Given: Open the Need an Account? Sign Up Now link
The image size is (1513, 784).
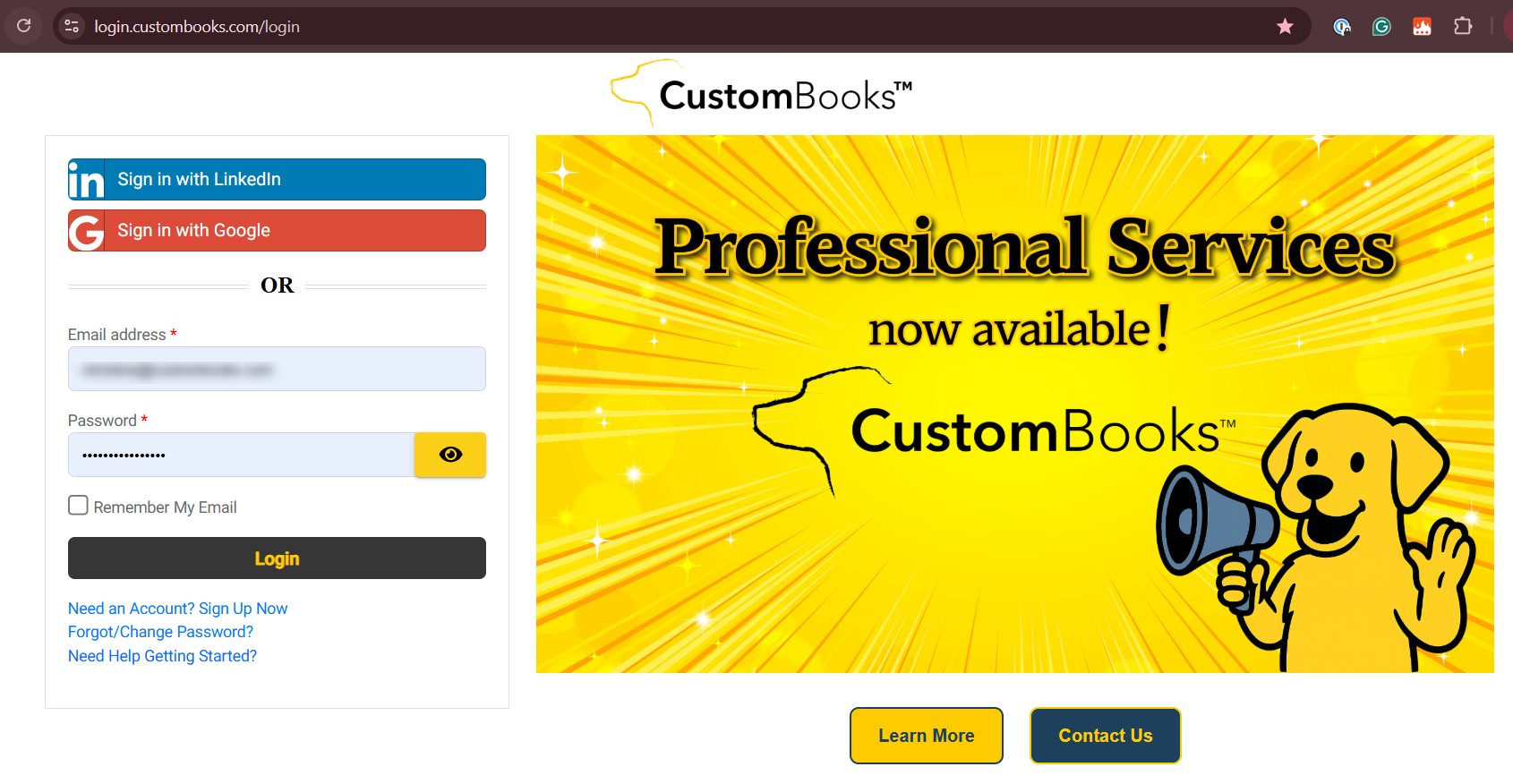Looking at the screenshot, I should coord(177,609).
